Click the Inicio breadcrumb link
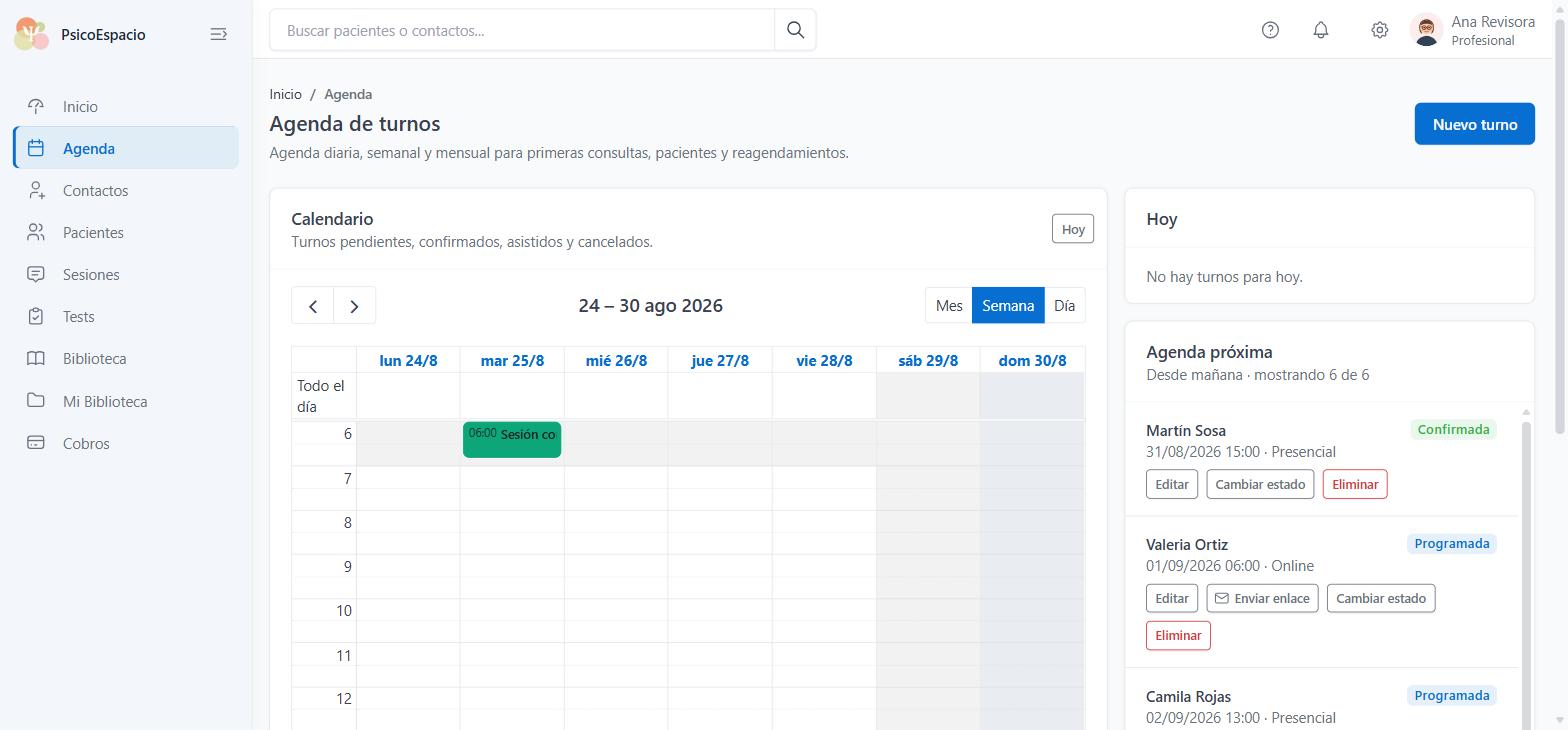This screenshot has width=1568, height=730. coord(285,94)
